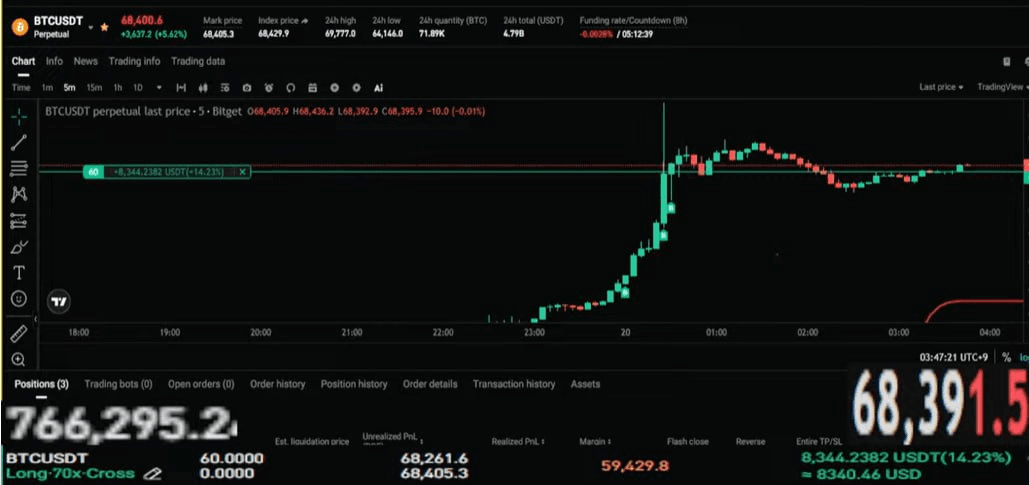The image size is (1029, 485).
Task: Click the bar-range icon after timeframe dropdown
Action: pyautogui.click(x=181, y=88)
